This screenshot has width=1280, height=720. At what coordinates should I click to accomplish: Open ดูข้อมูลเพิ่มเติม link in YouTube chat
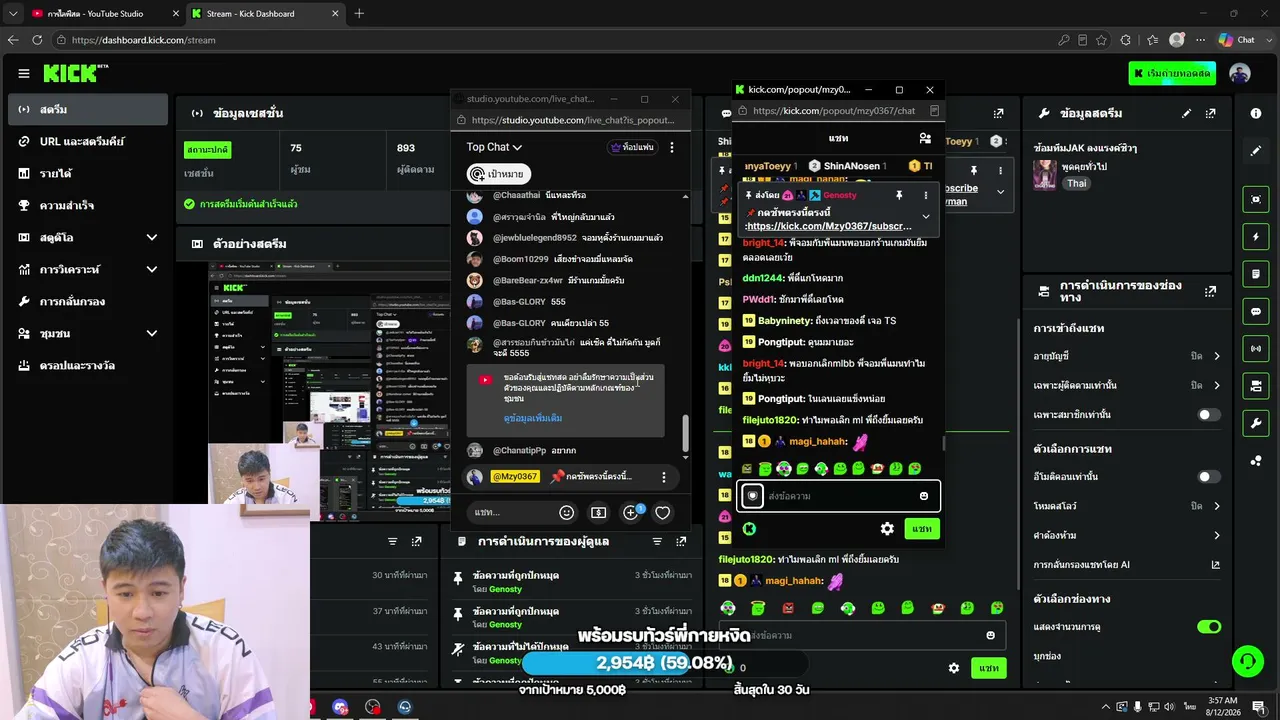[x=532, y=418]
